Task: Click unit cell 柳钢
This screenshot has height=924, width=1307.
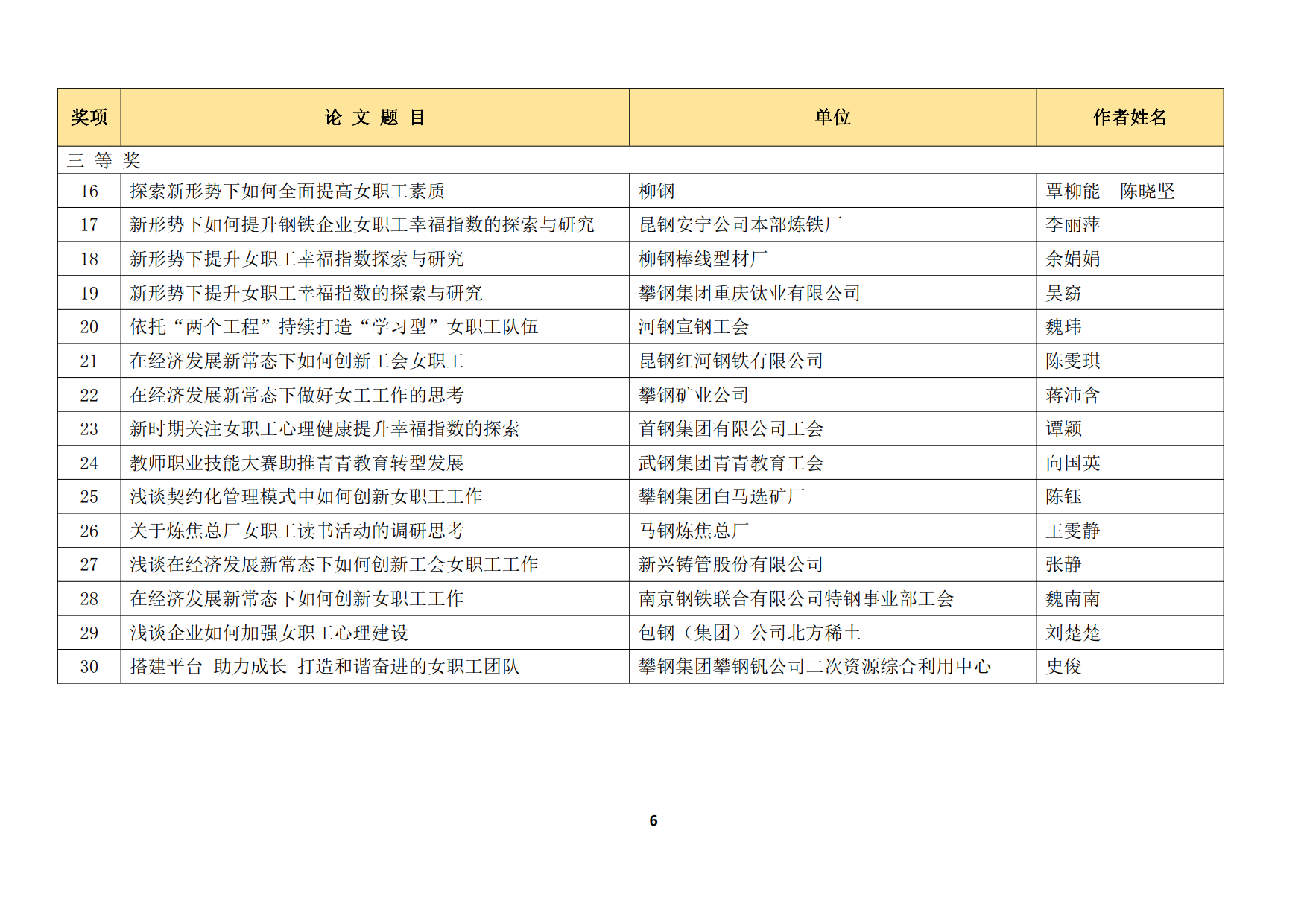Action: click(x=656, y=192)
